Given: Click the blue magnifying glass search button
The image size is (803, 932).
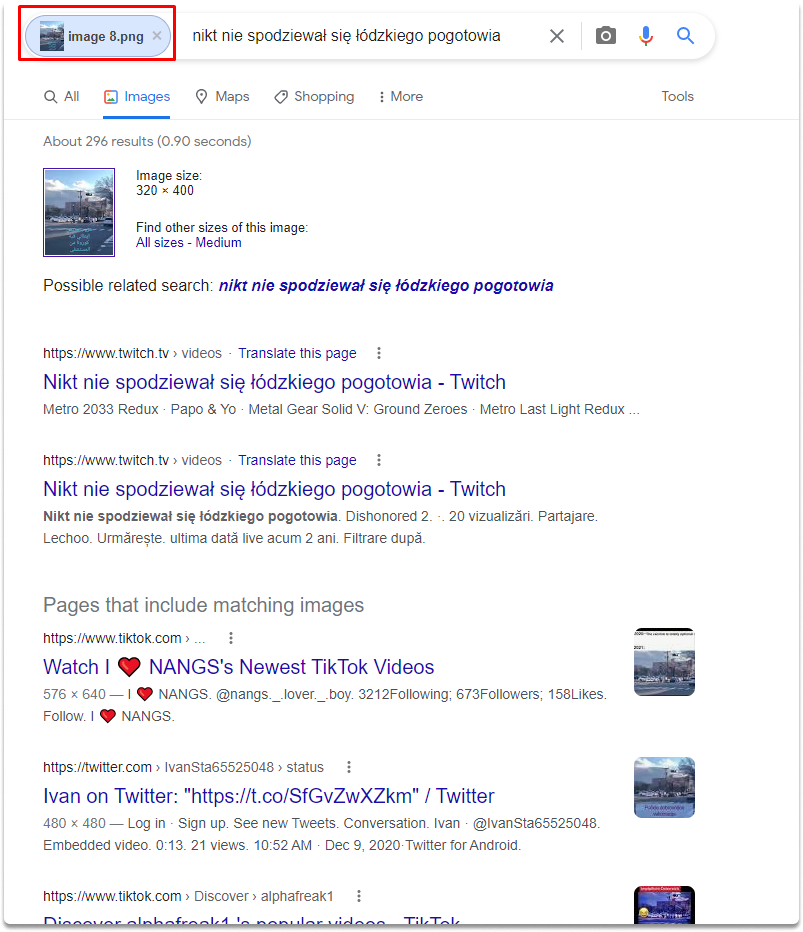Looking at the screenshot, I should coord(685,36).
